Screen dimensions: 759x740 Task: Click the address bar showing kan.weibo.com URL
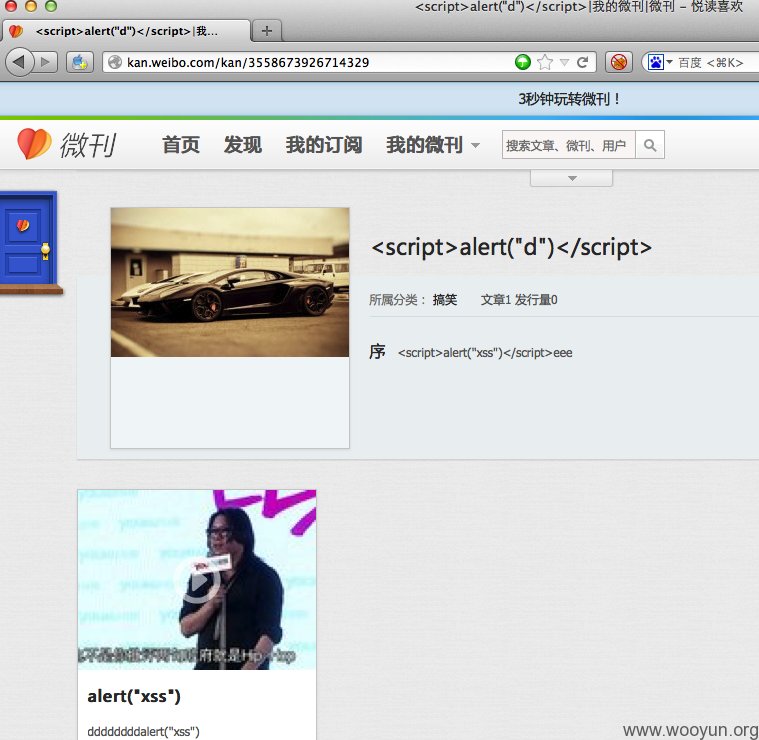pos(310,62)
